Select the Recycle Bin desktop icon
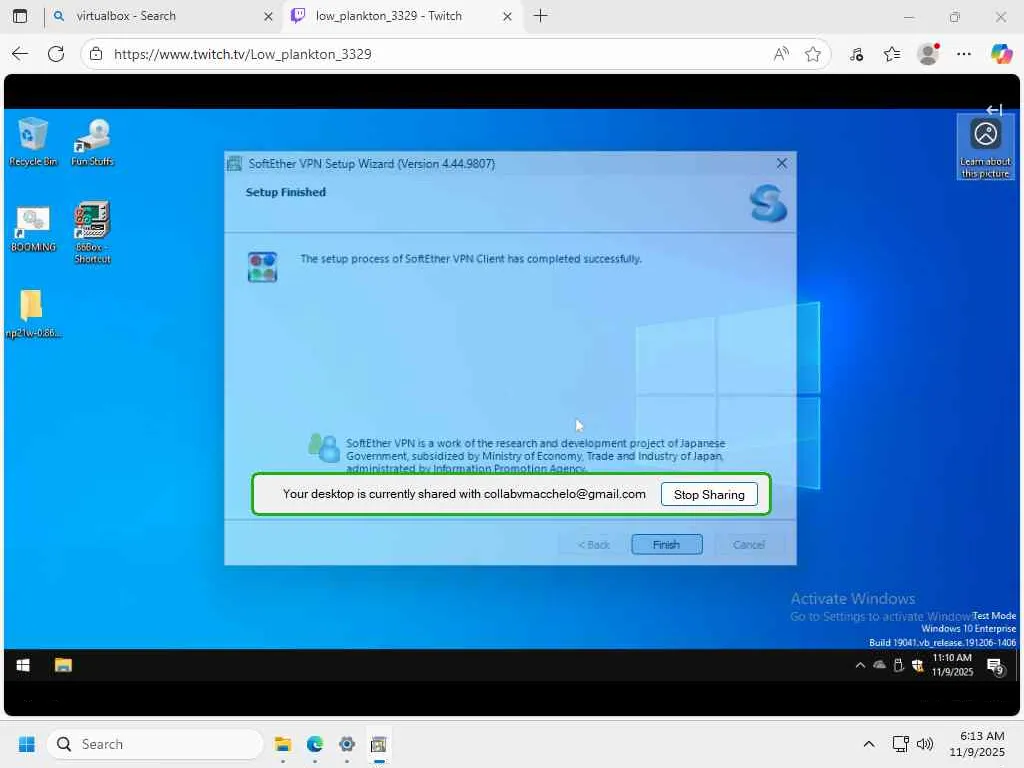 coord(33,142)
